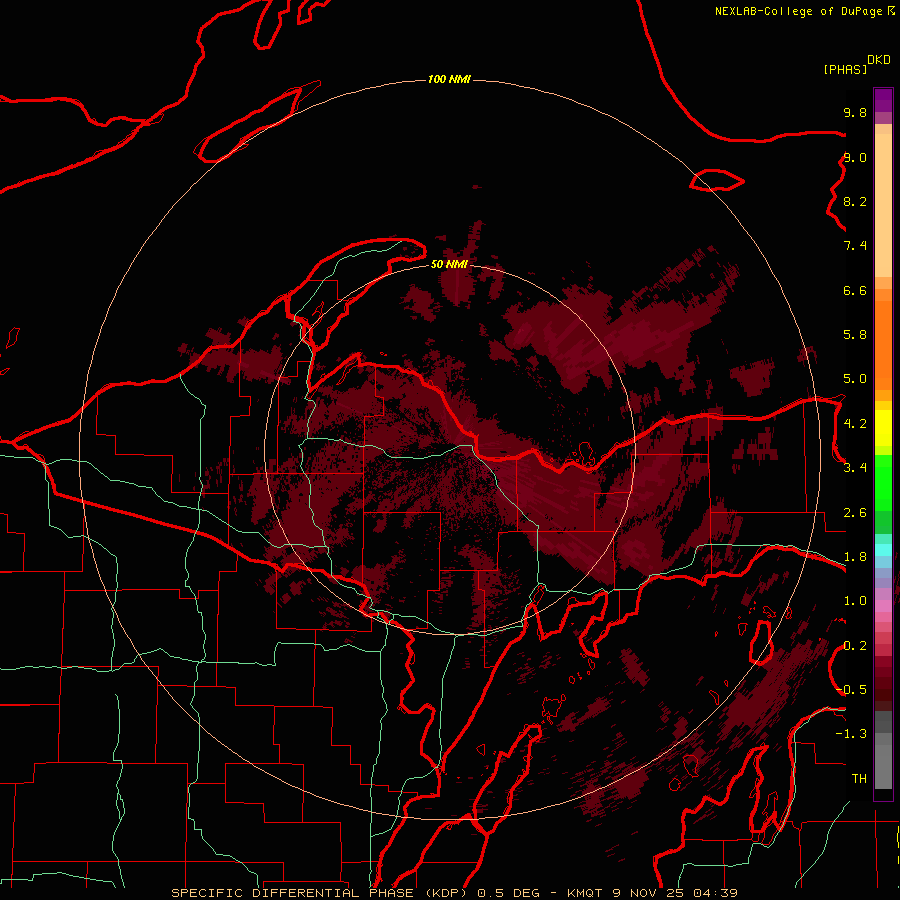Click the 50 NMI range ring label
900x900 pixels.
click(449, 264)
